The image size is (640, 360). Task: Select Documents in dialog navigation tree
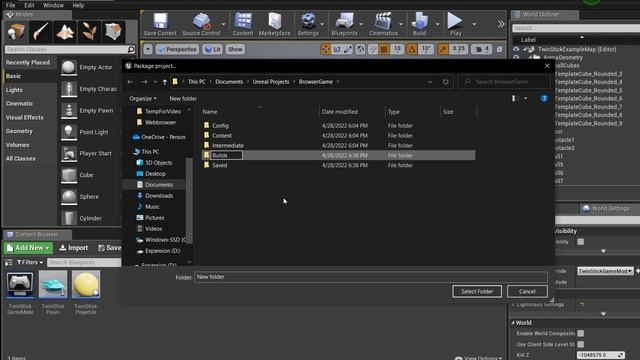[159, 184]
